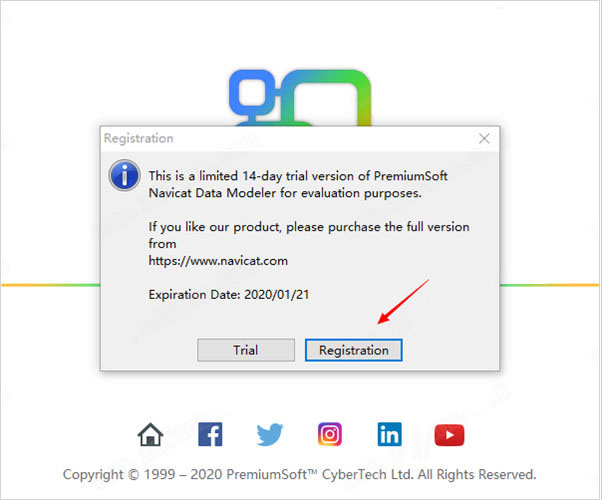This screenshot has height=500, width=602.
Task: Click the Expiration Date 2020/01/21 text
Action: [x=229, y=295]
